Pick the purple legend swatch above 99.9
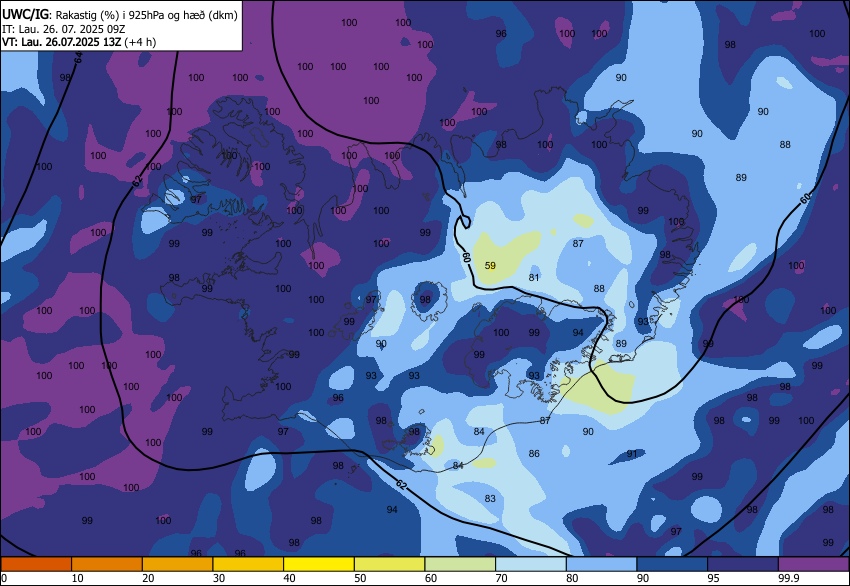Screen dimensions: 850x586 point(814,564)
